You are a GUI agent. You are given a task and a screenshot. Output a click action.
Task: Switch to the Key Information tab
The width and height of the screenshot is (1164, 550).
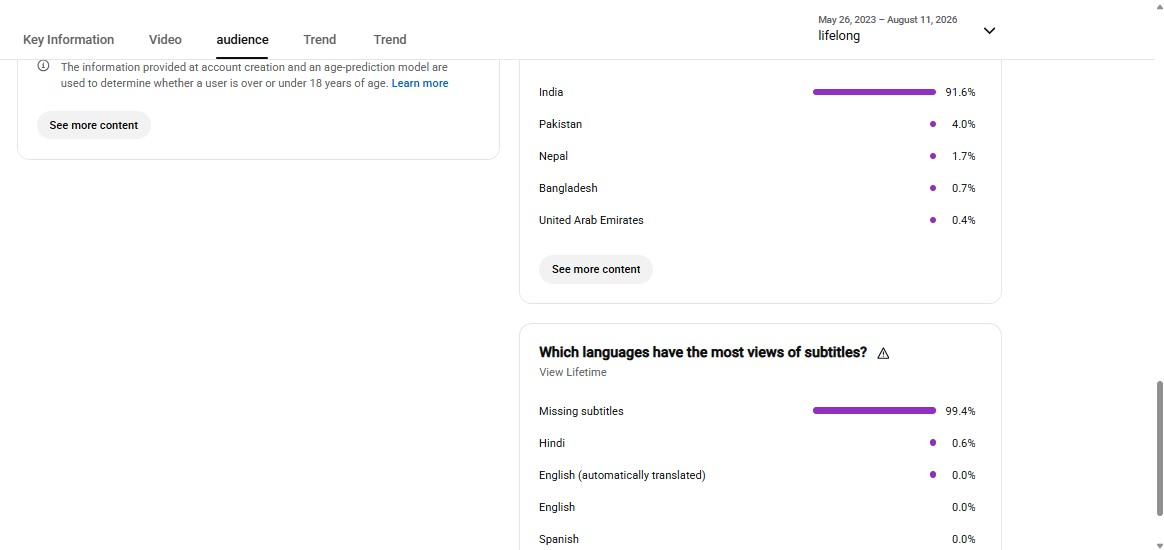68,40
